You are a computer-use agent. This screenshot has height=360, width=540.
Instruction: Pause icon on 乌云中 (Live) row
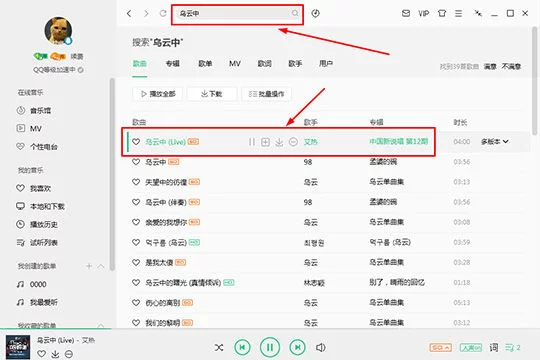[x=252, y=142]
